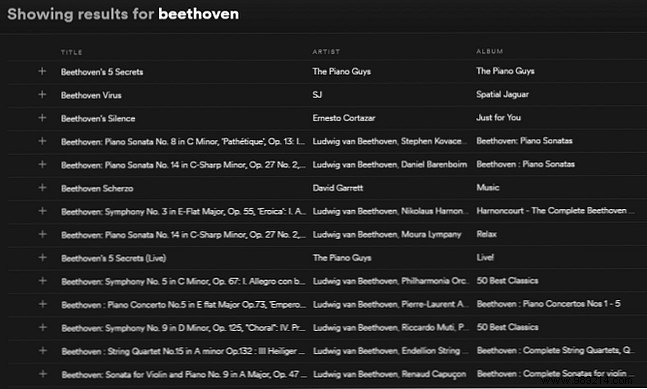Open album Beethoven : Complete String Quartets

pyautogui.click(x=556, y=350)
